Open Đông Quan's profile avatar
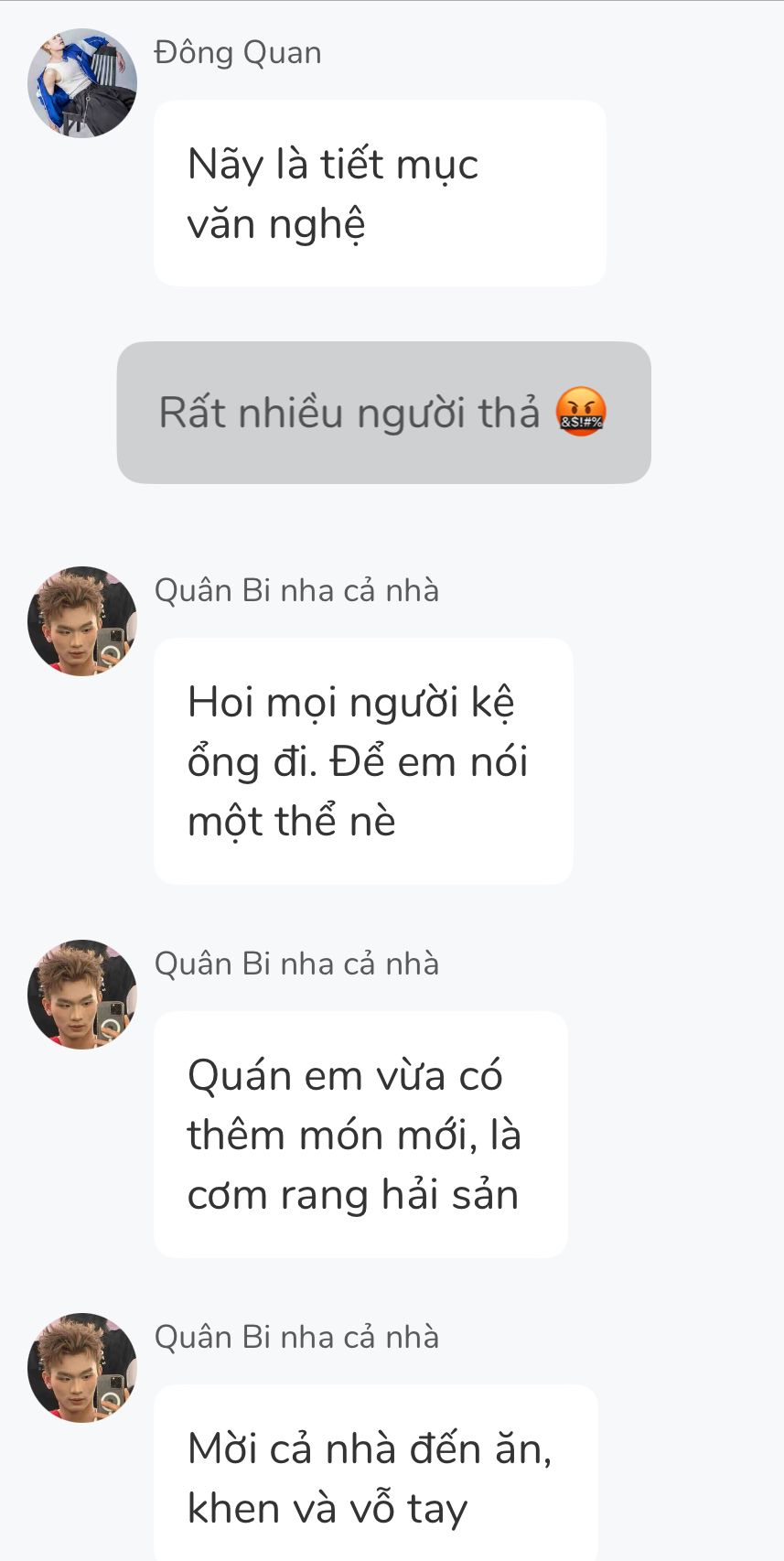Image resolution: width=784 pixels, height=1561 pixels. [x=82, y=83]
